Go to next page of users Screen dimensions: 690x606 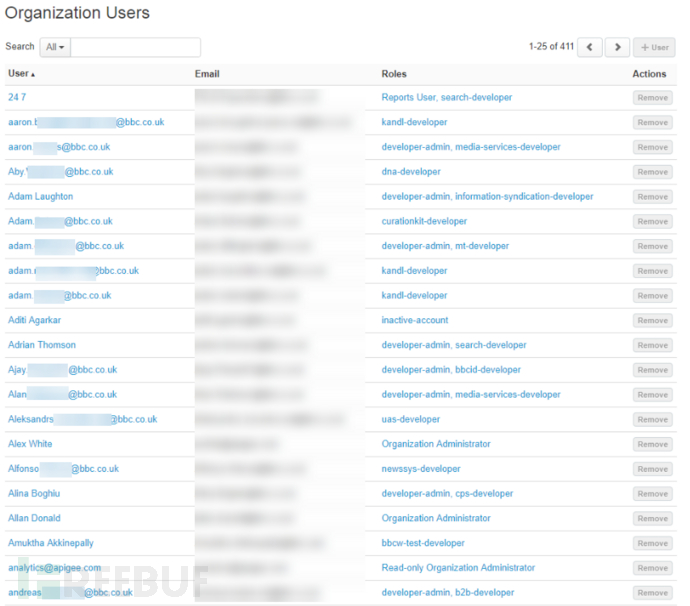pyautogui.click(x=617, y=47)
